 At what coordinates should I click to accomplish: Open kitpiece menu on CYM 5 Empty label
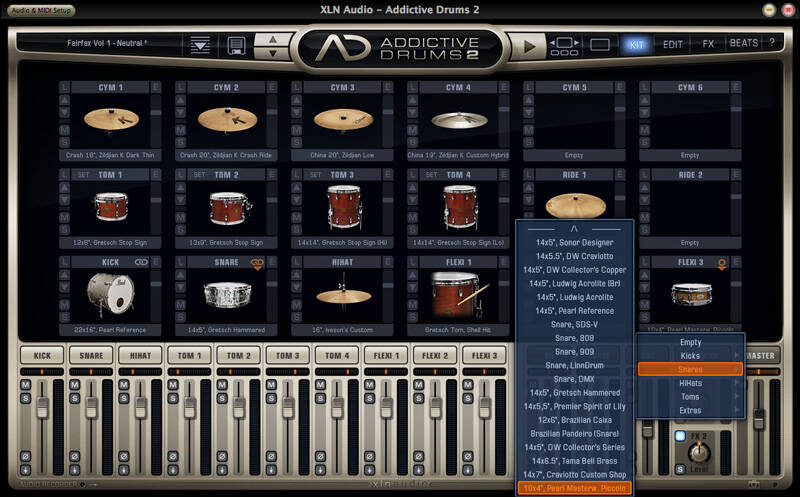tap(574, 155)
